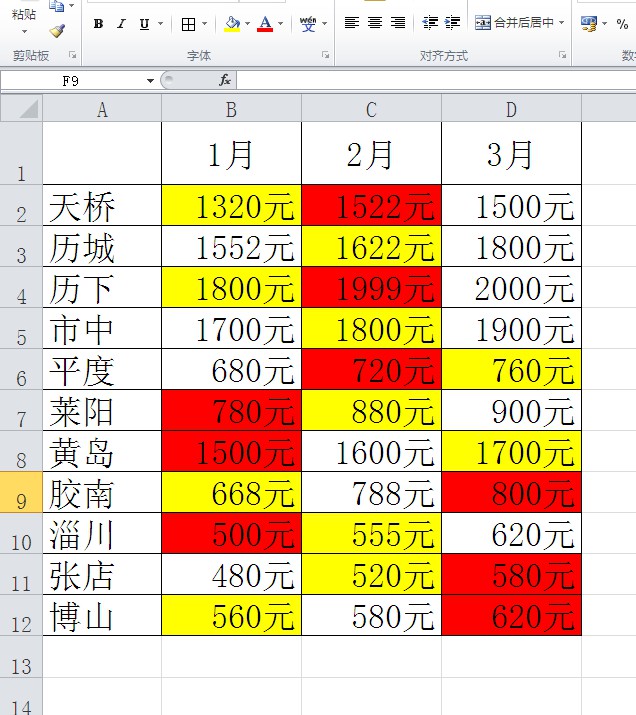Align text right
Viewport: 636px width, 715px height.
click(x=398, y=23)
